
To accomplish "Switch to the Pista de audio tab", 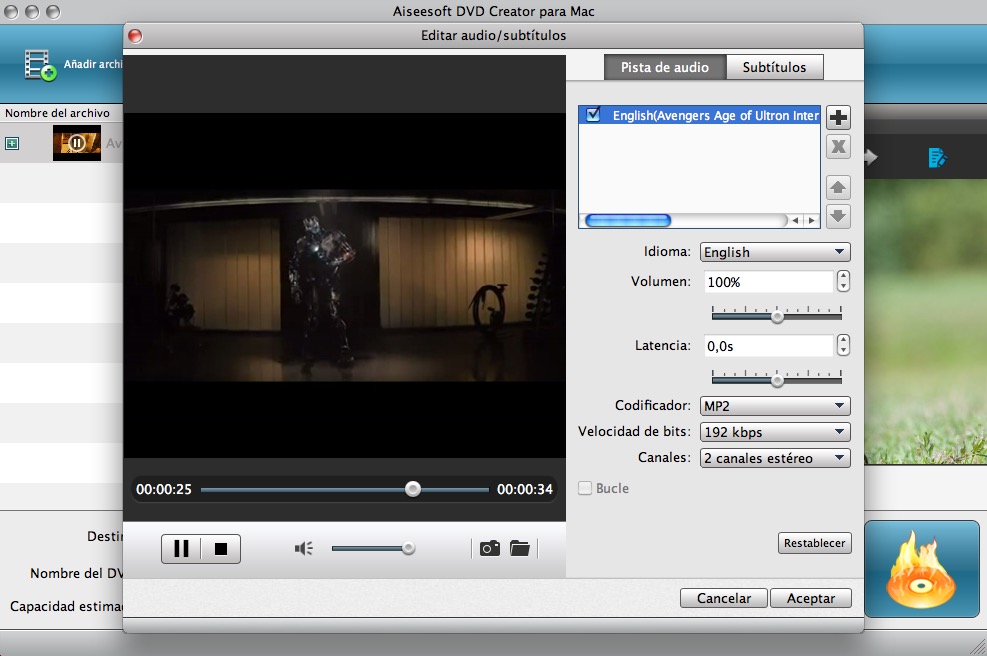I will (665, 67).
